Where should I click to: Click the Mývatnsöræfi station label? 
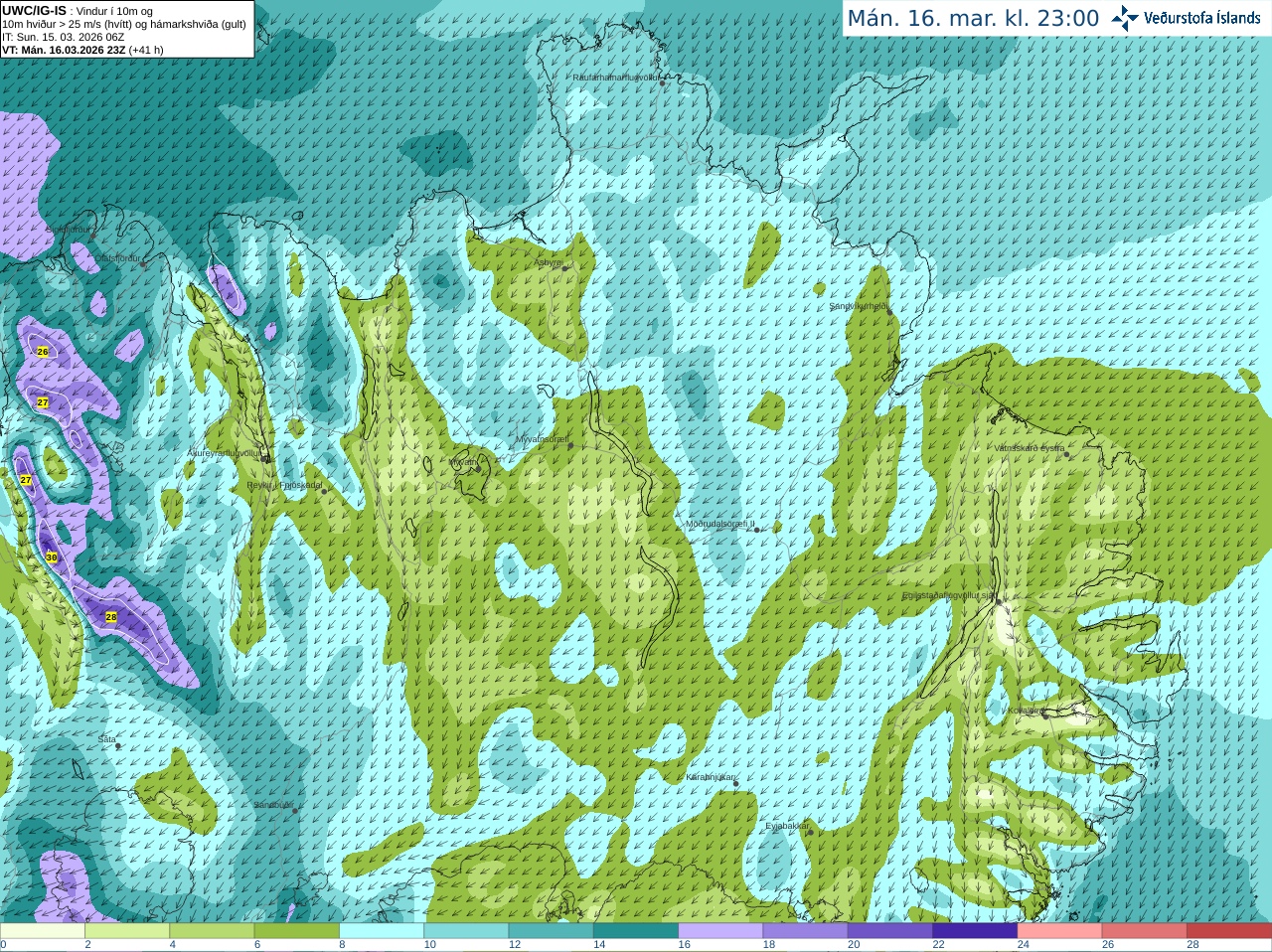[x=542, y=439]
